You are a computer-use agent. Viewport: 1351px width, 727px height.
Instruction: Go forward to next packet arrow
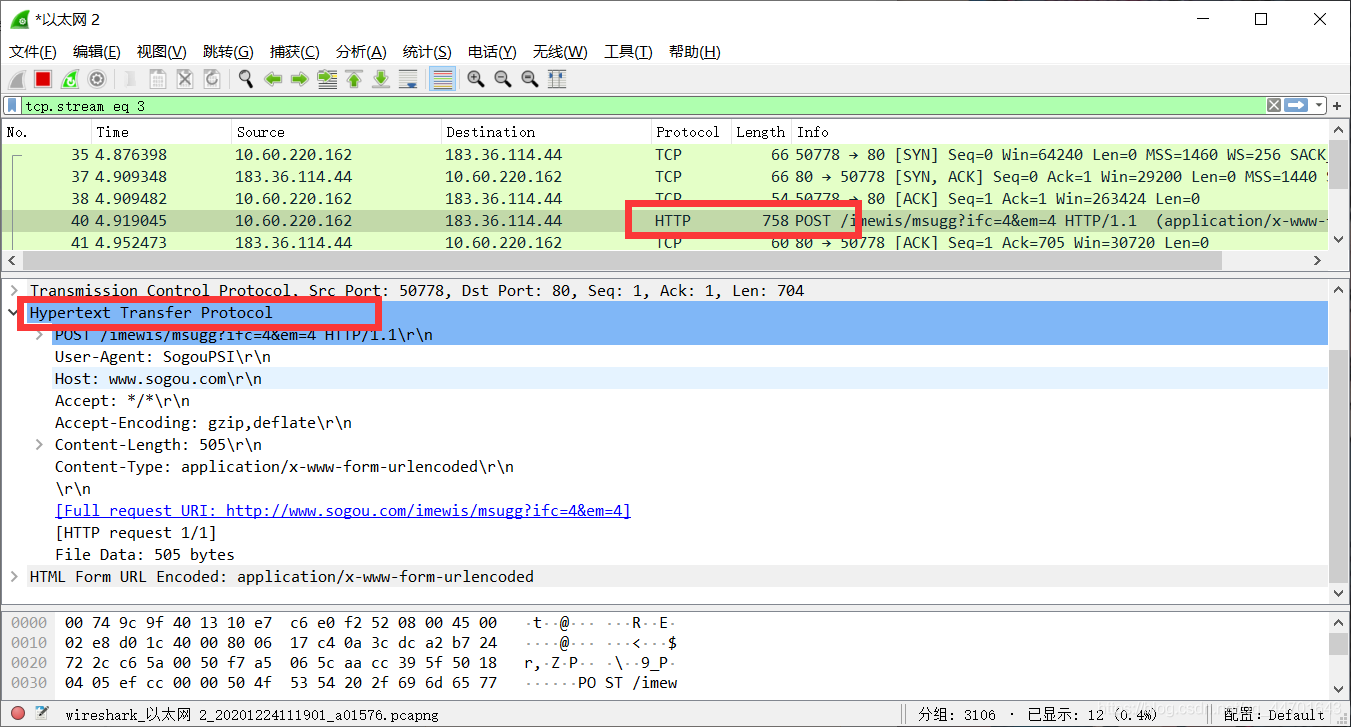pos(299,79)
